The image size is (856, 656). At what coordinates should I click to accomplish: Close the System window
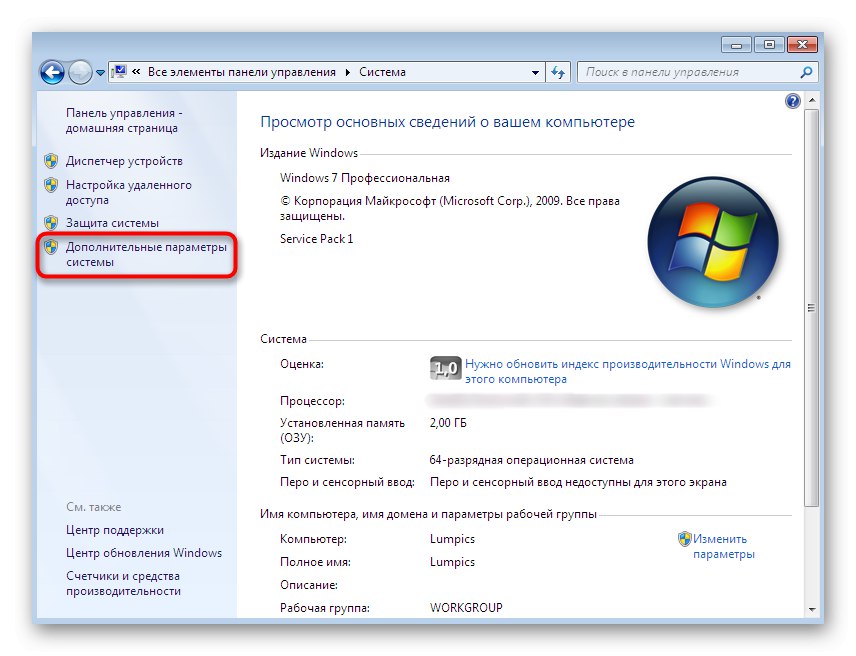(802, 45)
